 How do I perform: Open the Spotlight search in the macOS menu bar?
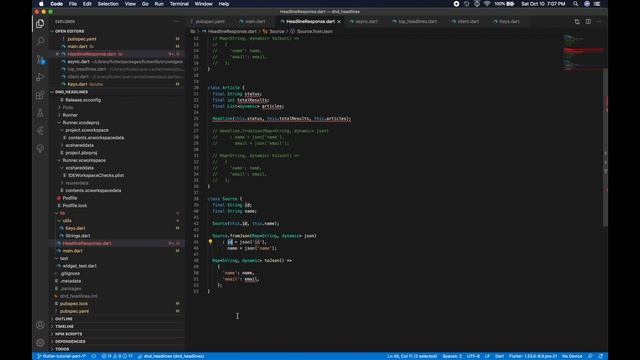click(x=576, y=4)
